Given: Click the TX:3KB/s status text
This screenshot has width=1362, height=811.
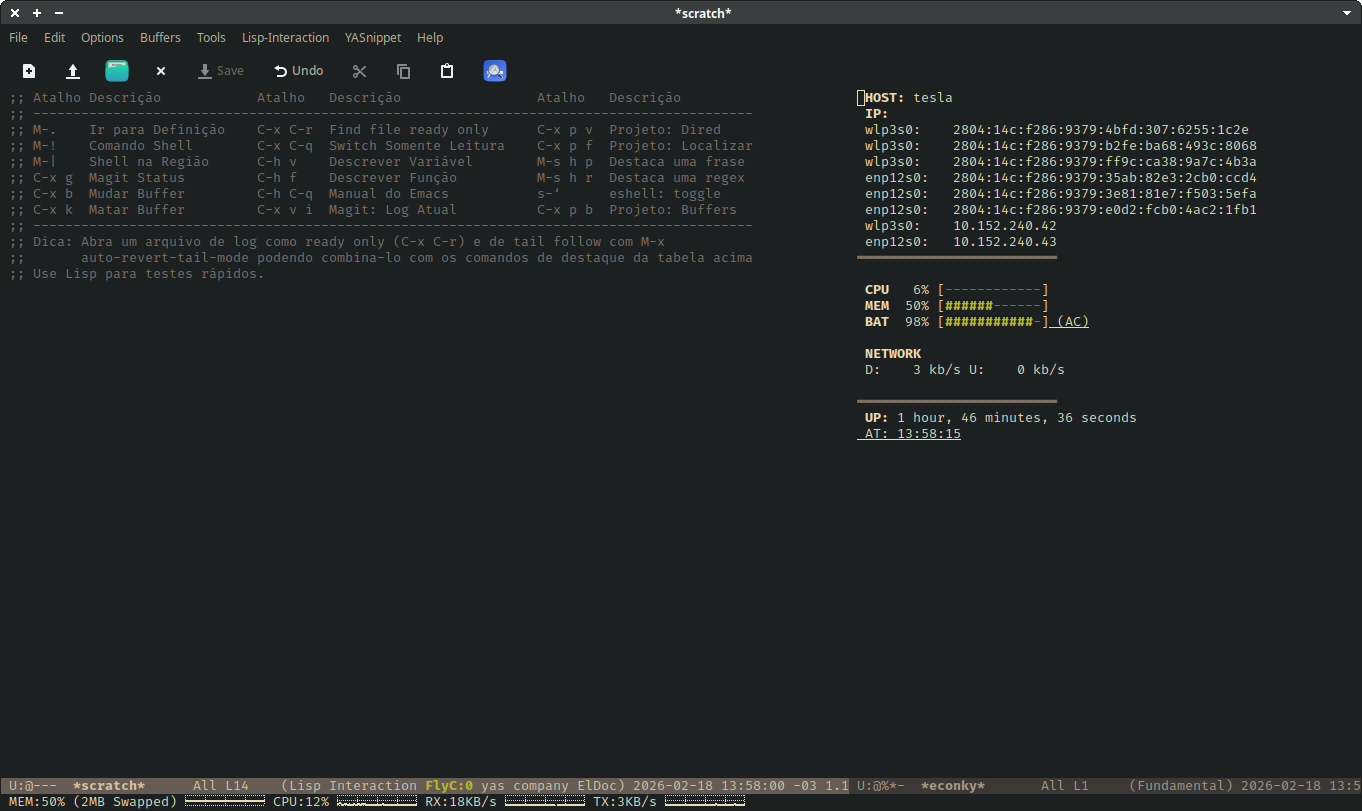Looking at the screenshot, I should (x=625, y=802).
